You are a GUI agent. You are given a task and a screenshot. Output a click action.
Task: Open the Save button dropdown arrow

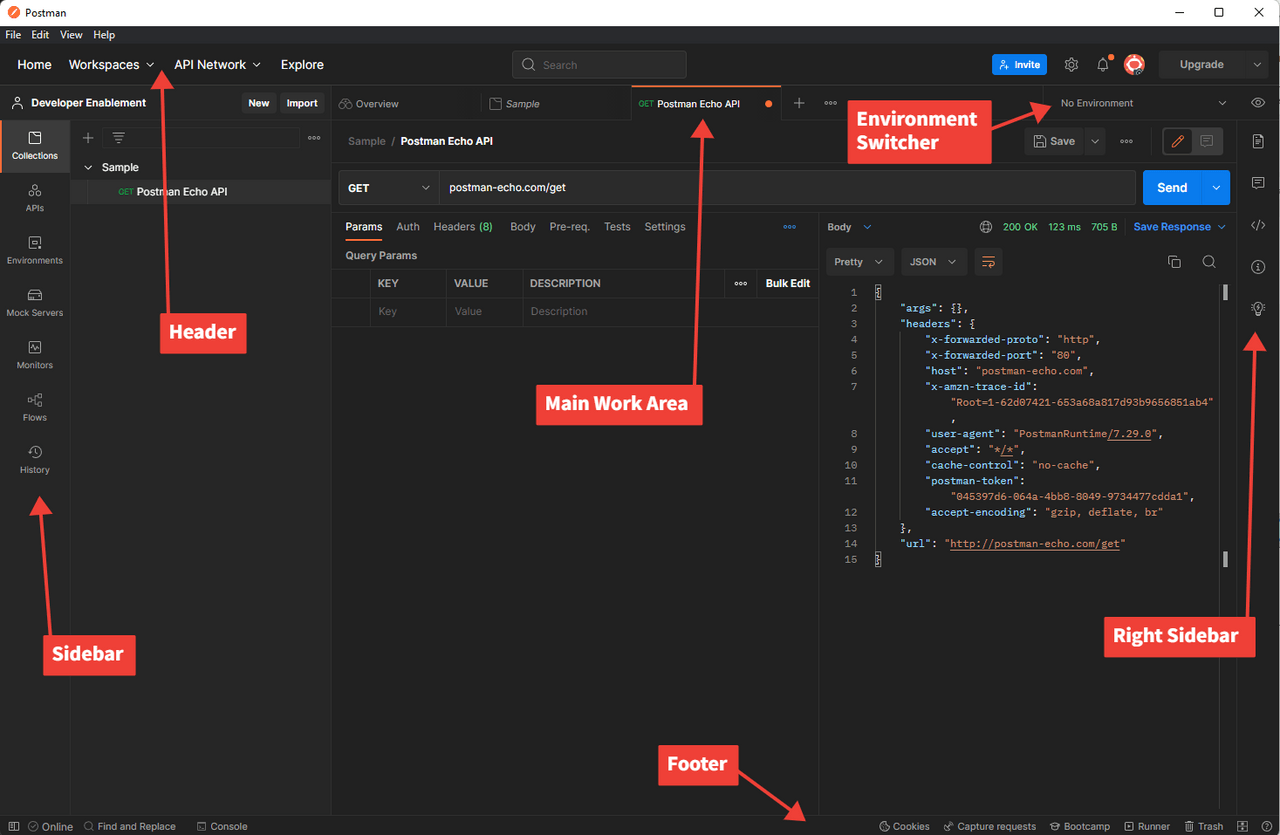1095,141
